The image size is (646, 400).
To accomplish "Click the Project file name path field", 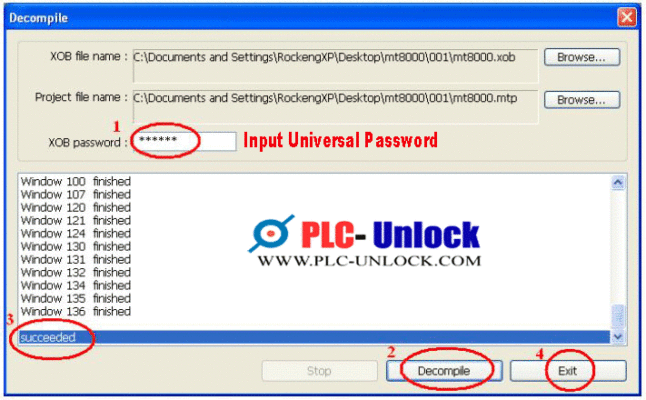I will pos(335,106).
